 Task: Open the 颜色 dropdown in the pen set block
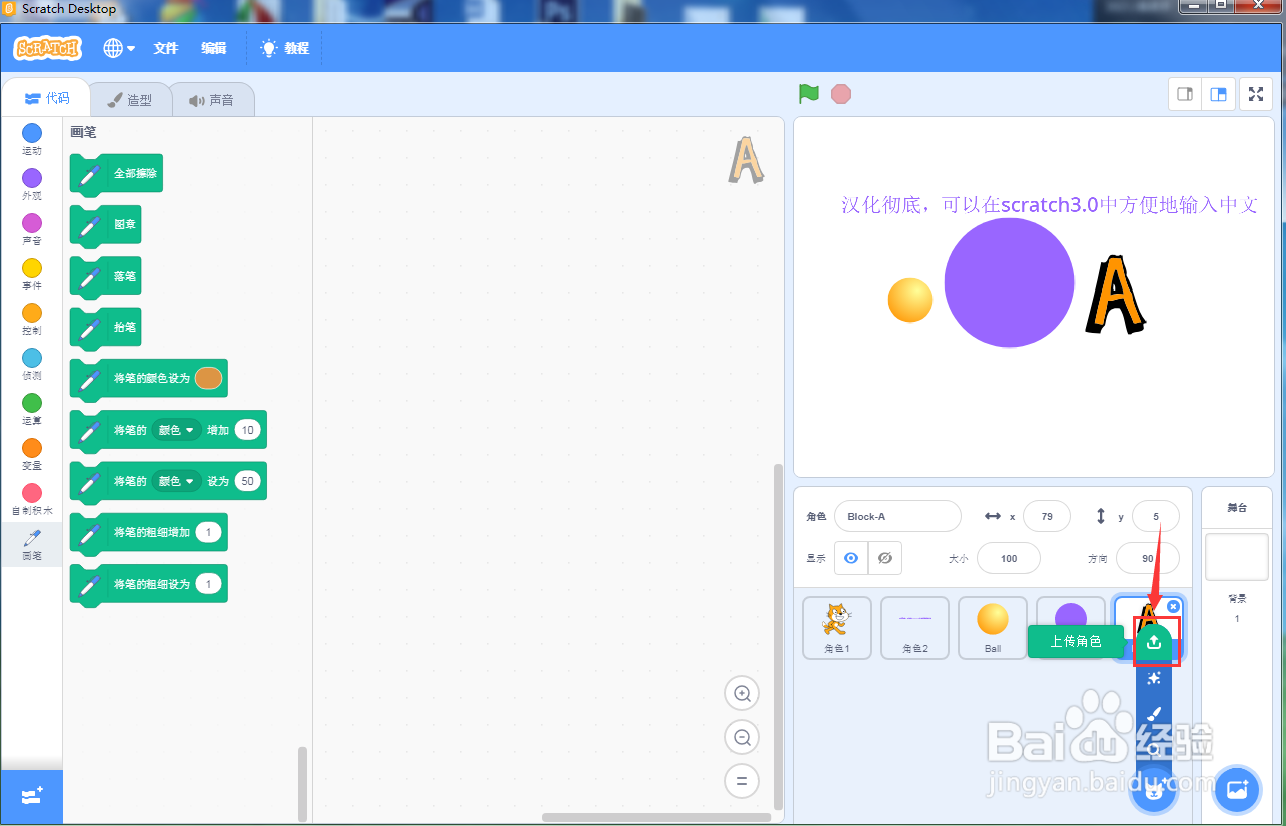(x=177, y=481)
